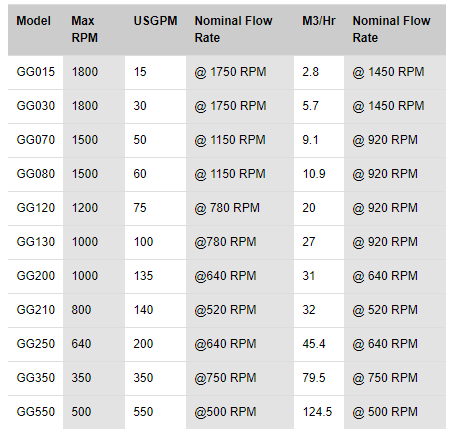
Task: Click the GG350 model cell
Action: 36,378
